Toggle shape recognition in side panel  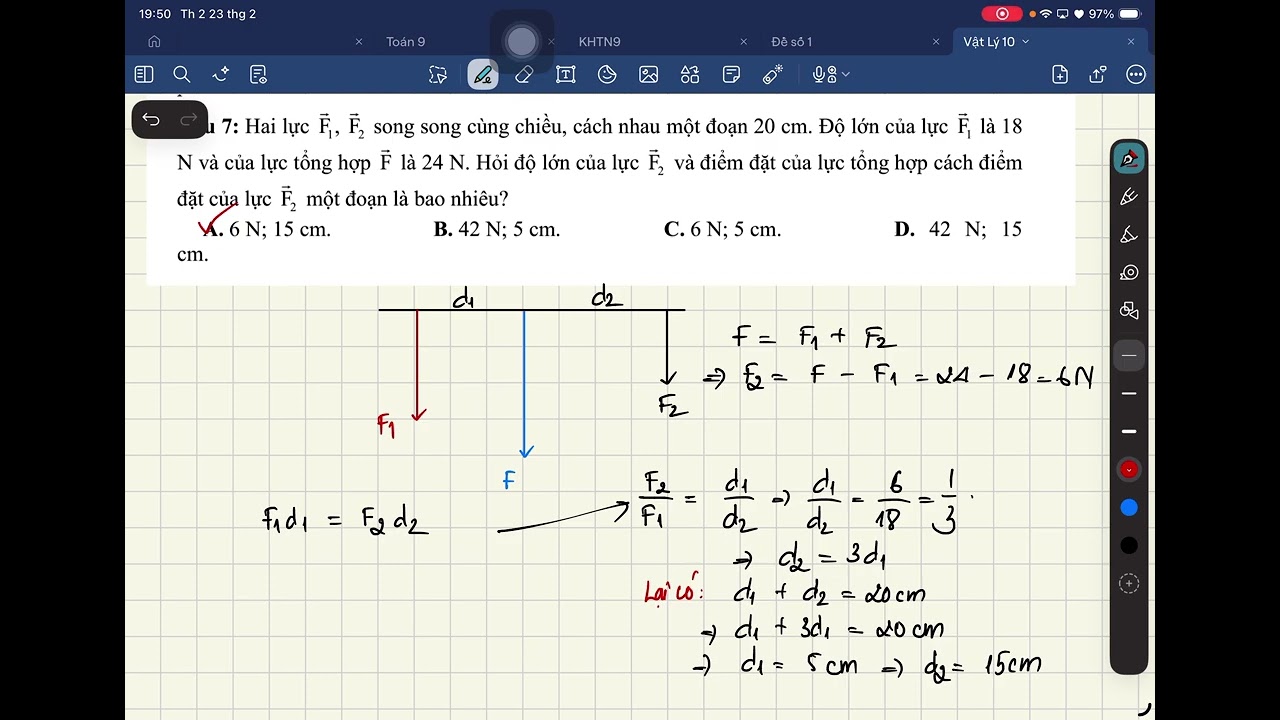(x=1129, y=310)
